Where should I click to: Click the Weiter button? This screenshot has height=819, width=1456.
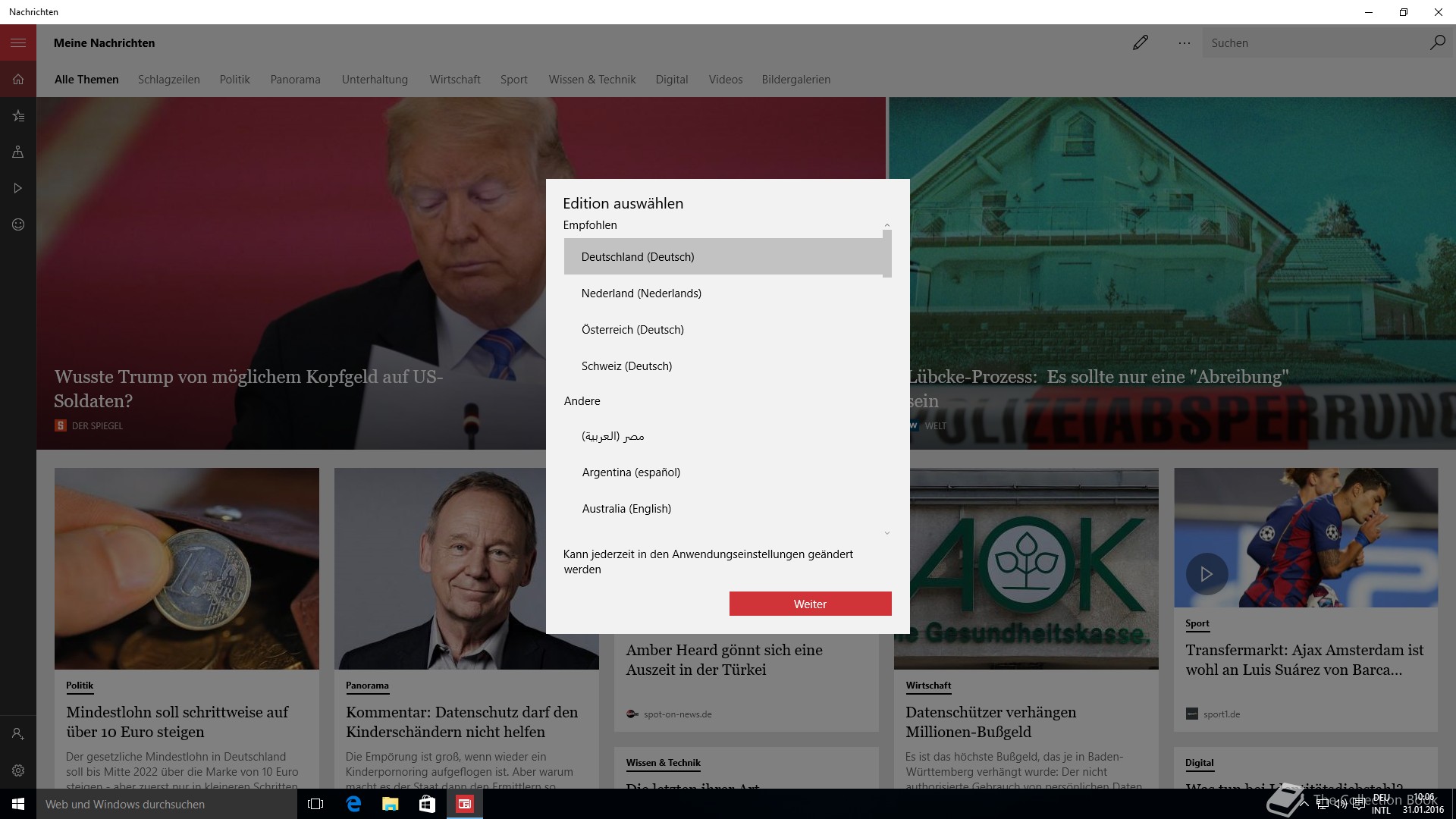click(x=810, y=604)
